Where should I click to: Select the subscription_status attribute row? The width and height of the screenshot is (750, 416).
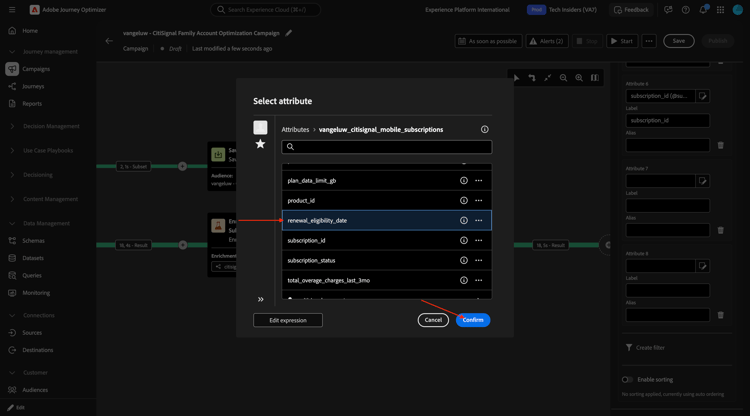pos(386,261)
